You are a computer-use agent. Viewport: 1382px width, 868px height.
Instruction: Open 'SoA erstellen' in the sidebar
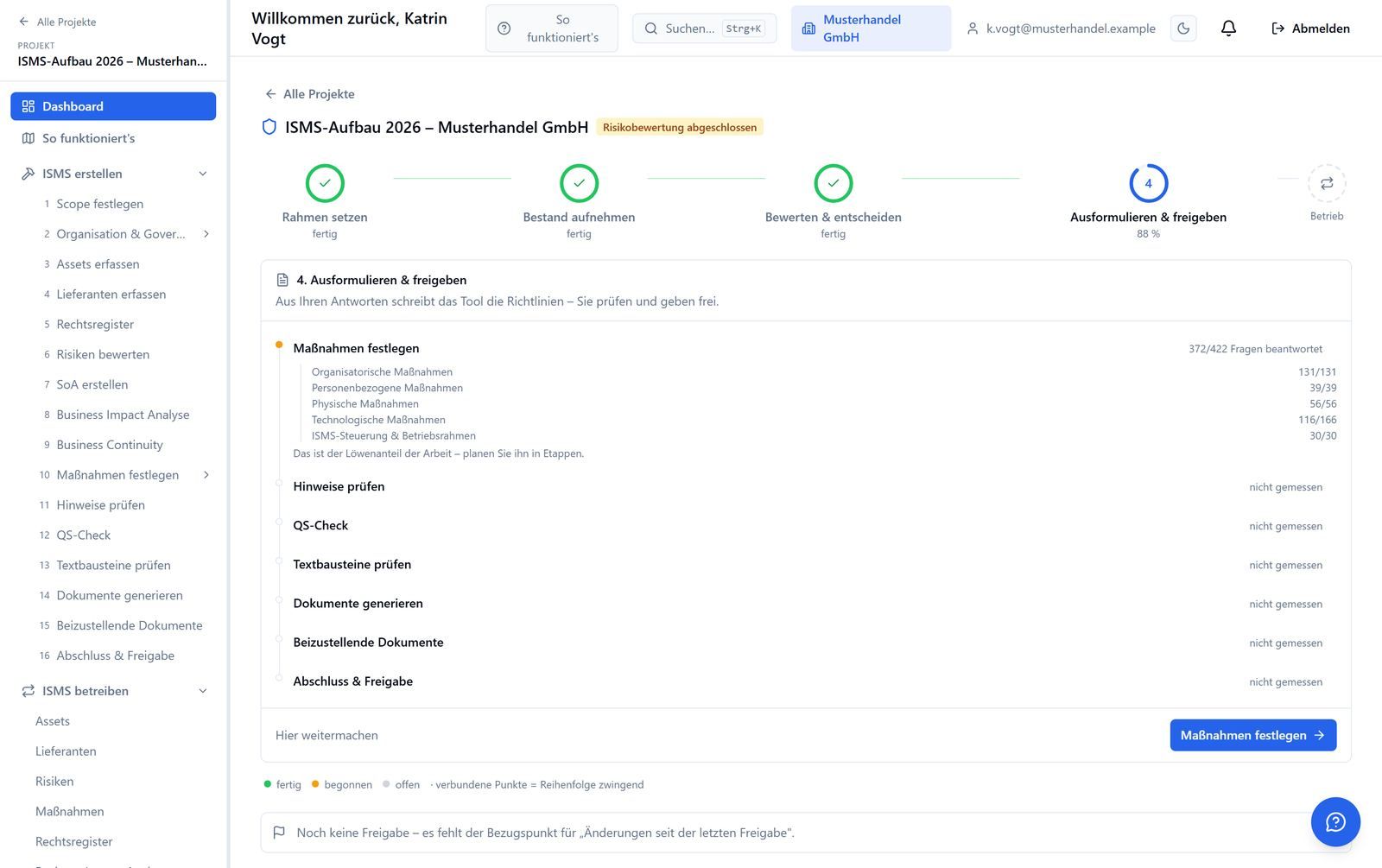pos(124,384)
